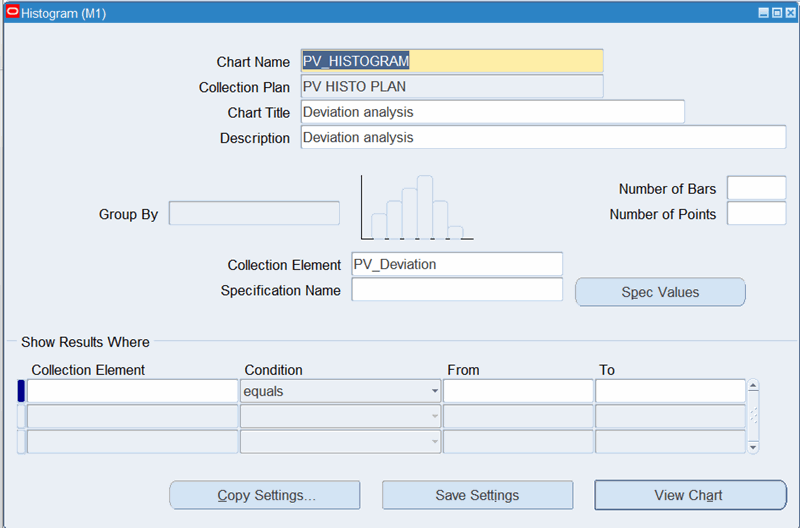
Task: Click the scroll up arrow of the criteria list
Action: pos(753,385)
